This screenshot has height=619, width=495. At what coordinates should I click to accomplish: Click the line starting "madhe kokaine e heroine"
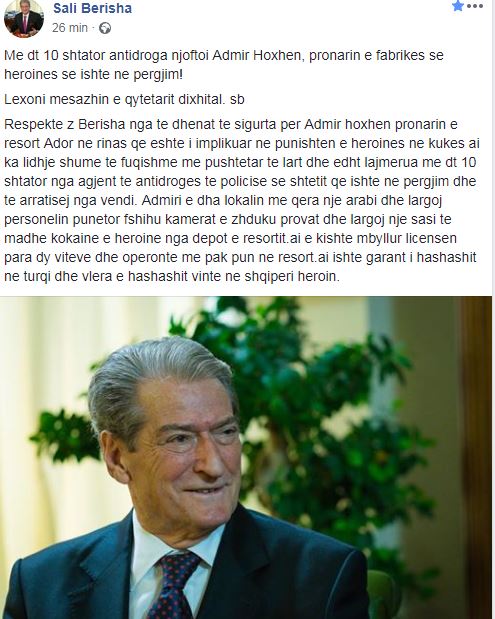(231, 238)
